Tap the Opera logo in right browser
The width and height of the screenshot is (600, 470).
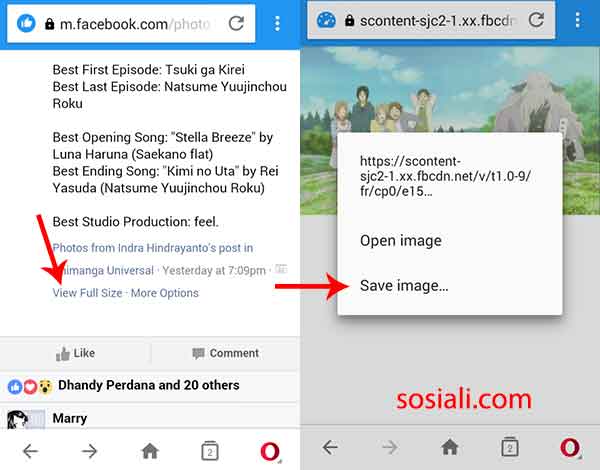pos(570,447)
